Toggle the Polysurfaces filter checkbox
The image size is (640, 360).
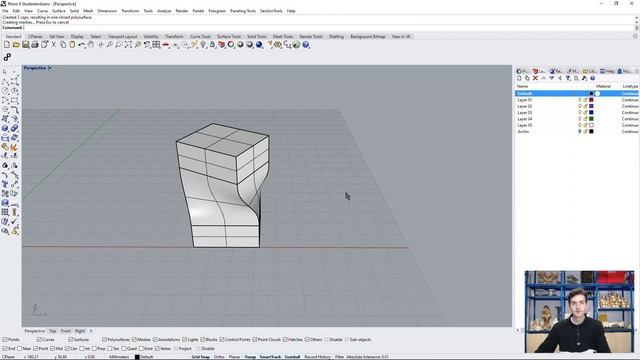point(104,340)
